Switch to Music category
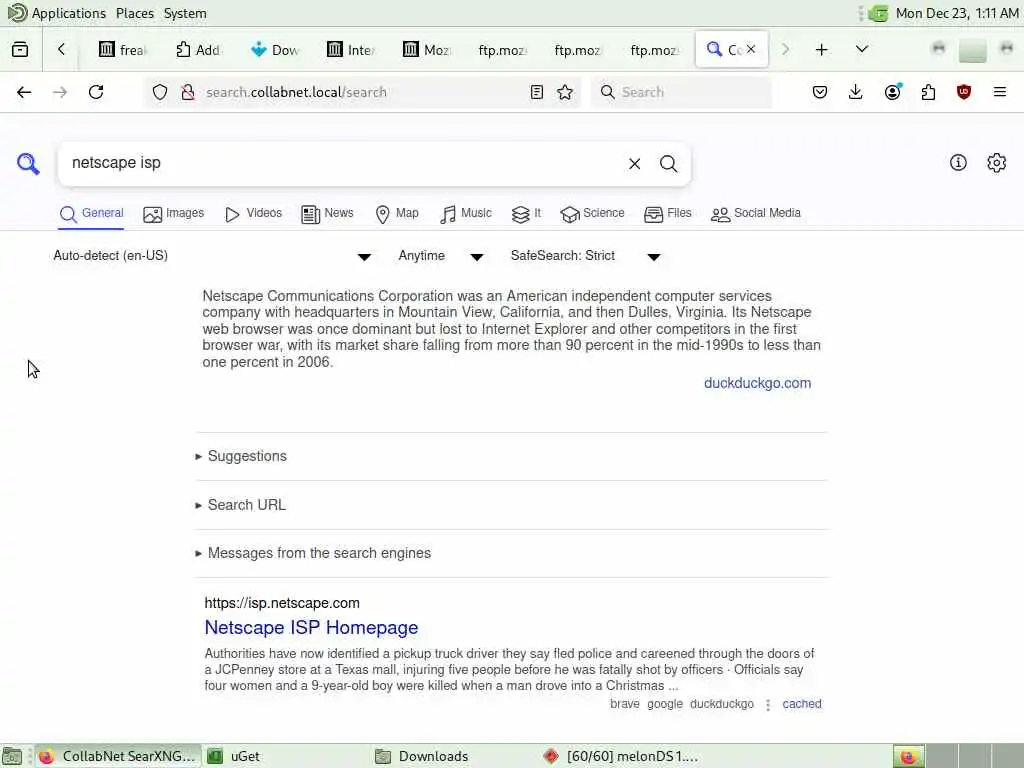Viewport: 1024px width, 768px height. (466, 214)
